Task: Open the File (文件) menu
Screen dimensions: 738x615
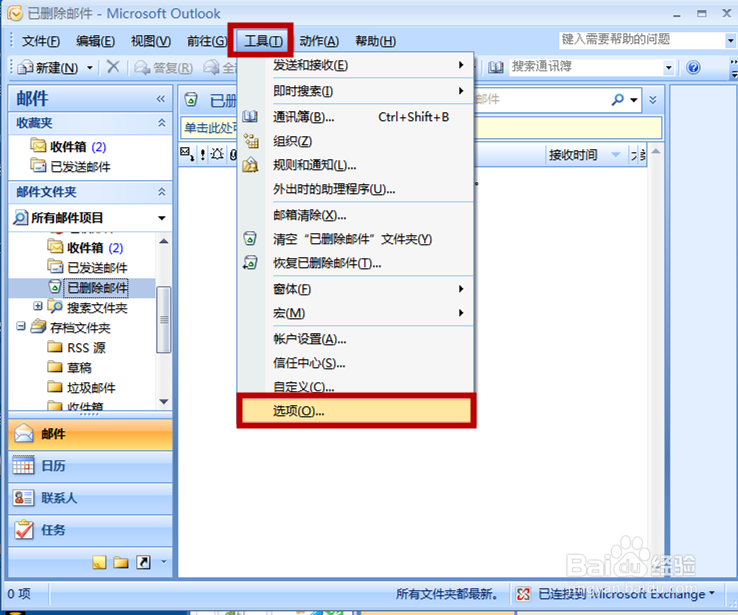Action: 40,41
